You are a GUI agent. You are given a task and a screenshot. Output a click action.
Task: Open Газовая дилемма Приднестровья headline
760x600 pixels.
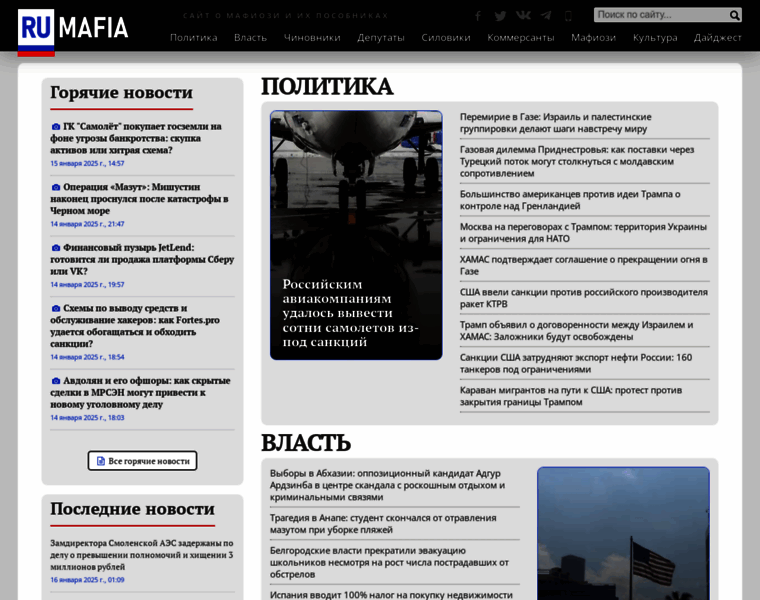click(x=577, y=161)
